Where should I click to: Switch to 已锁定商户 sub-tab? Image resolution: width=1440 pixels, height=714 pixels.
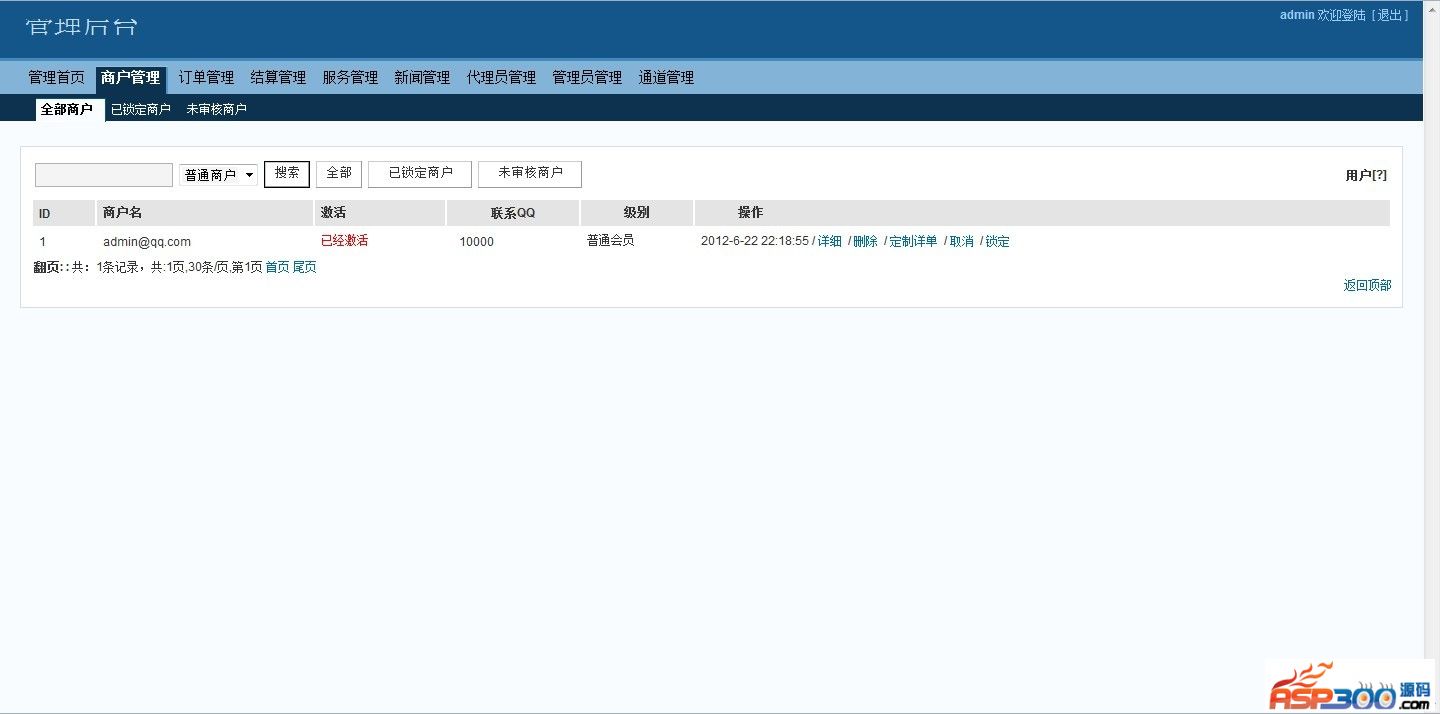pos(141,110)
